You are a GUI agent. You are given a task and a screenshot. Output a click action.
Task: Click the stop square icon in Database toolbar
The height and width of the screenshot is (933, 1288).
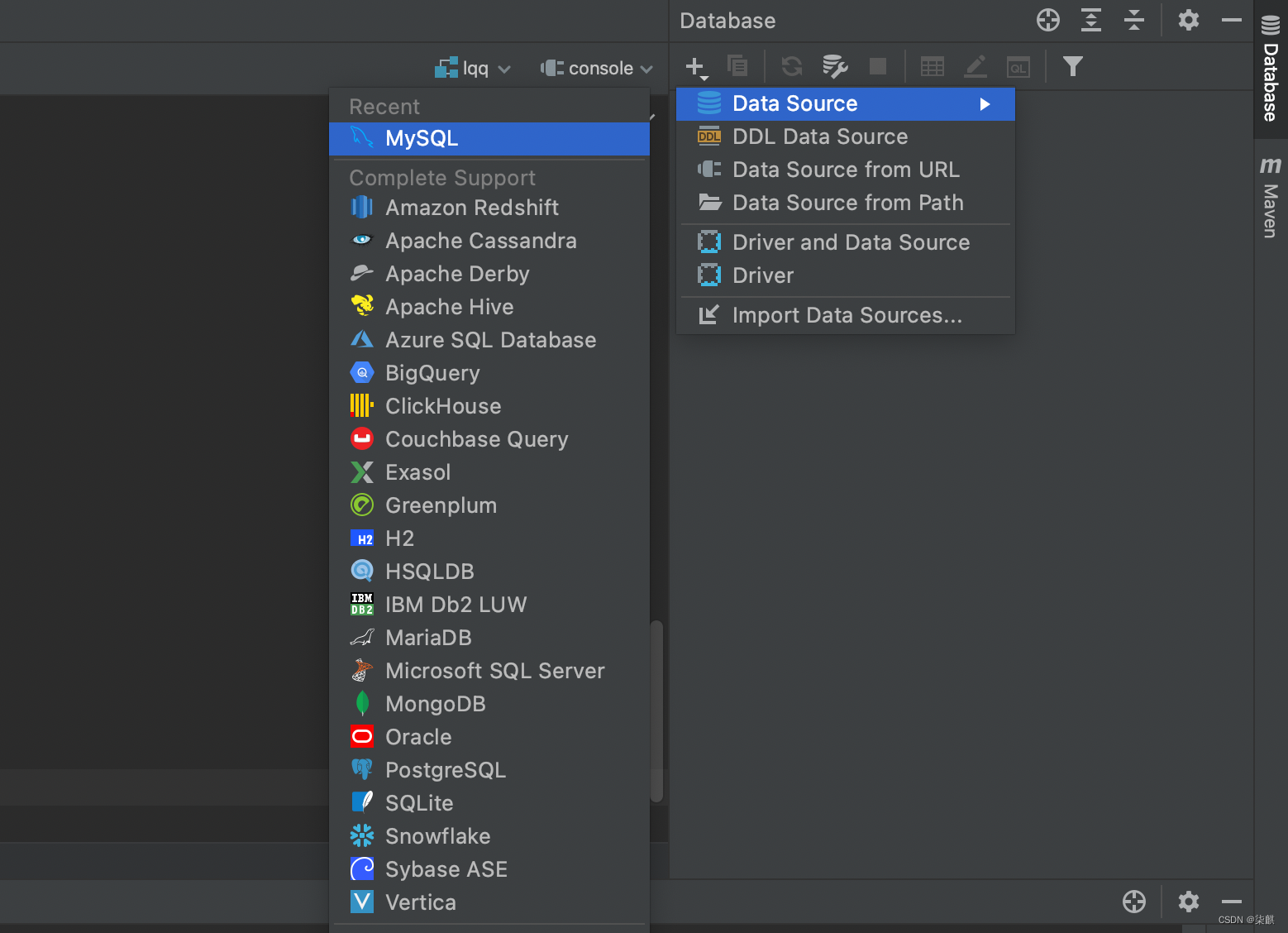click(x=878, y=66)
